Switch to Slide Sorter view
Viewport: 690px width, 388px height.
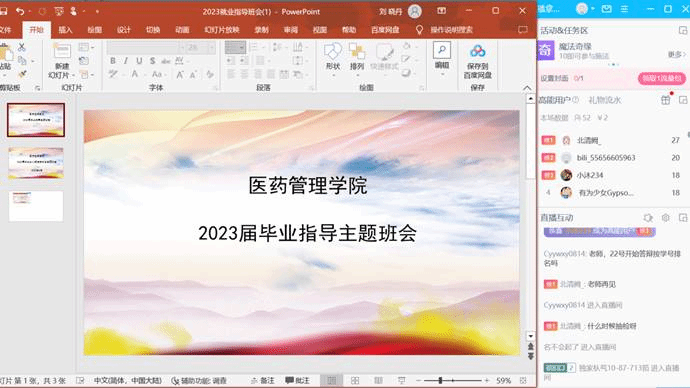pos(355,380)
